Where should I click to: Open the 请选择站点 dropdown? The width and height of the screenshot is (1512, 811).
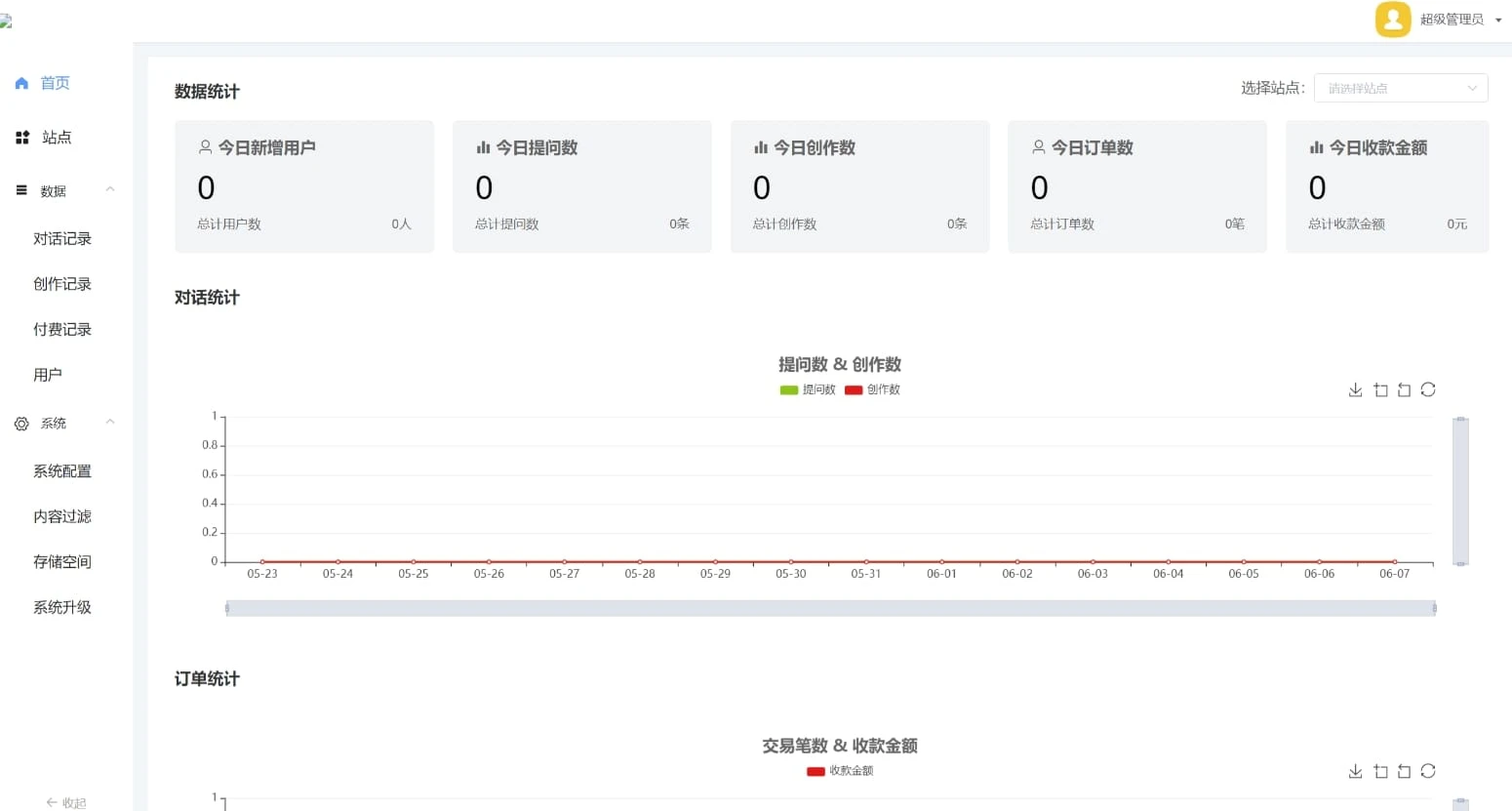1400,88
